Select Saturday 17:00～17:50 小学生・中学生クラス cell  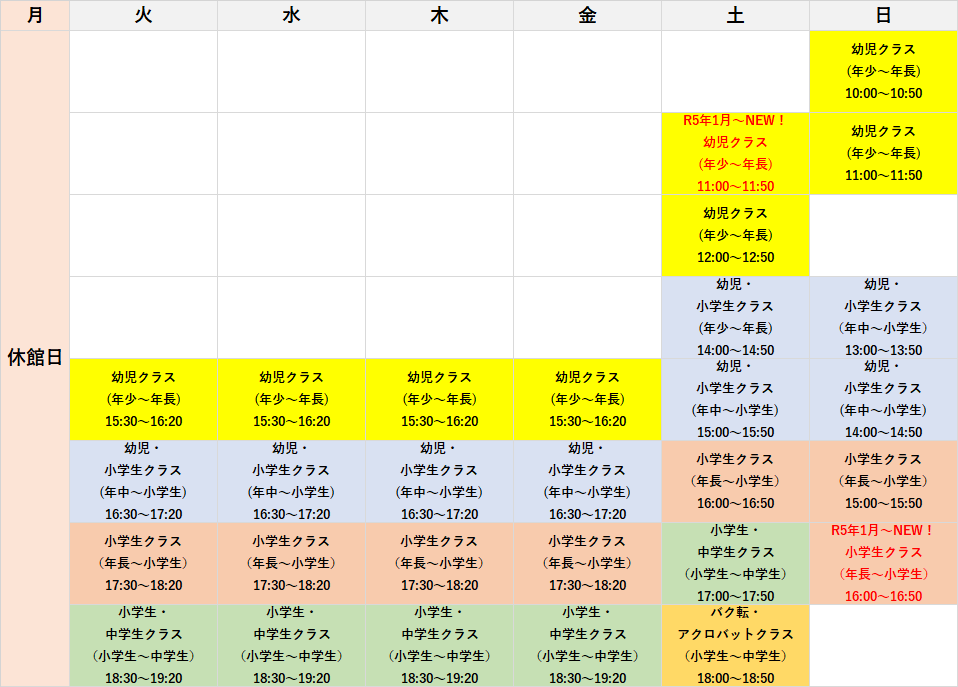735,563
